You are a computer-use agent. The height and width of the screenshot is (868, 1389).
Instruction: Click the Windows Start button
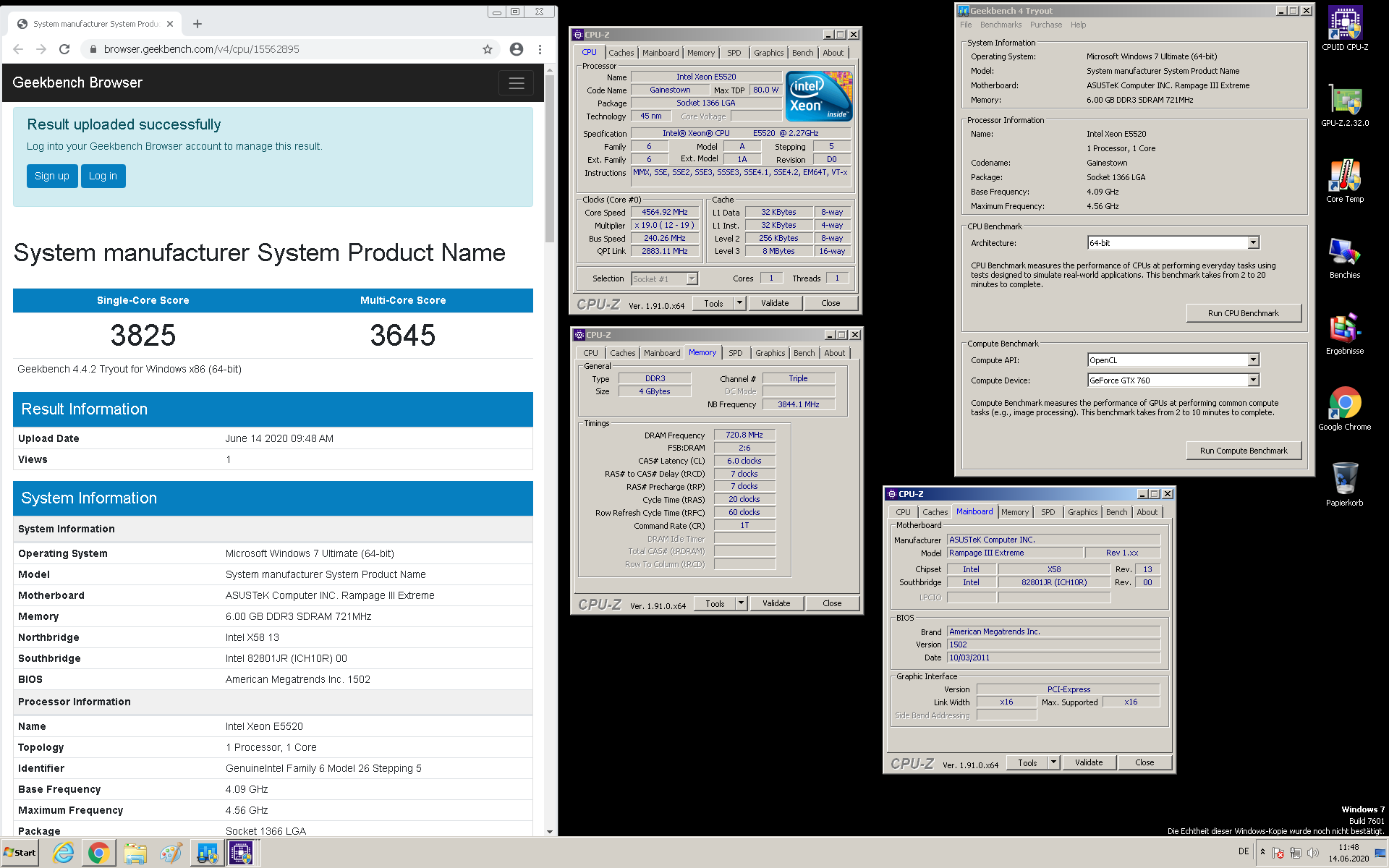click(x=20, y=853)
